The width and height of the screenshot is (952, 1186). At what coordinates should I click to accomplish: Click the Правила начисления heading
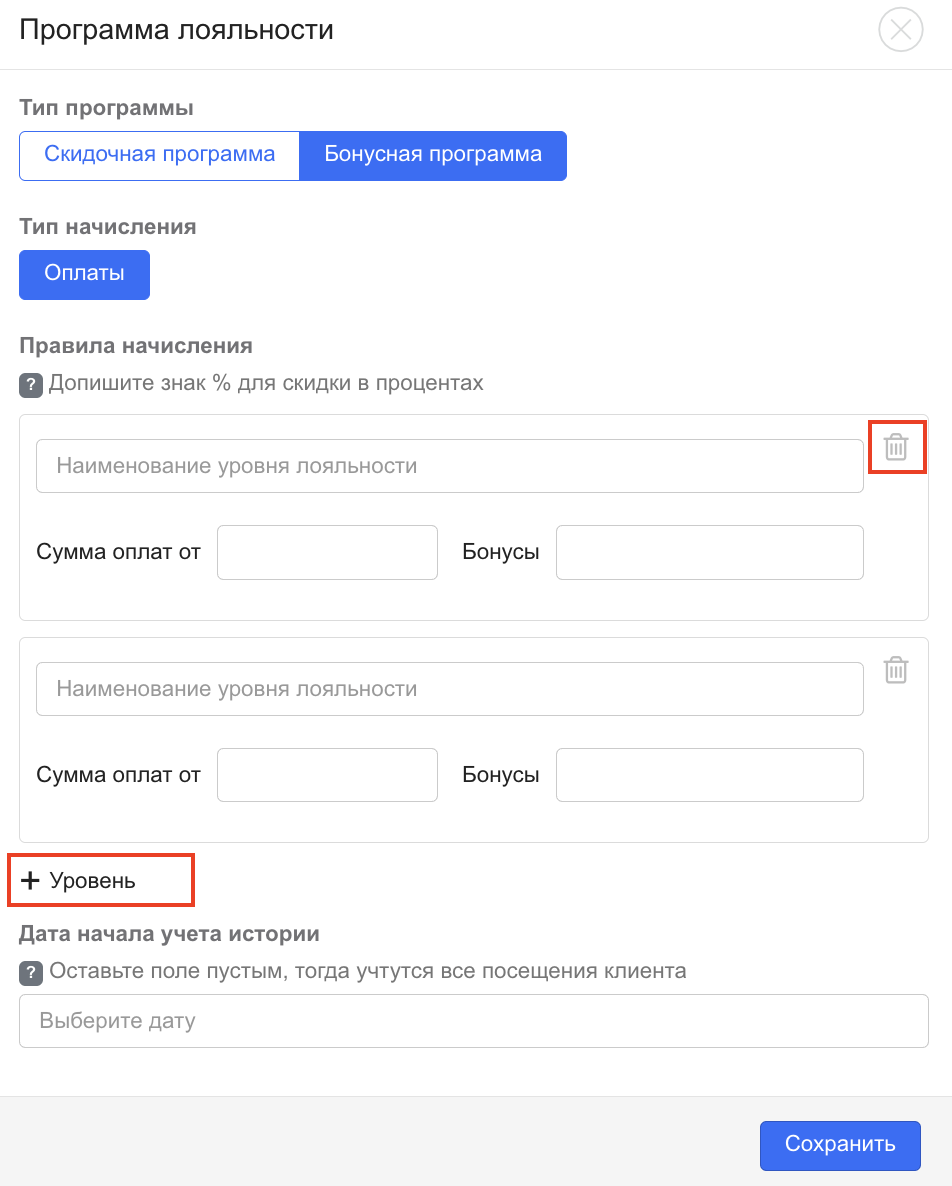(x=136, y=346)
